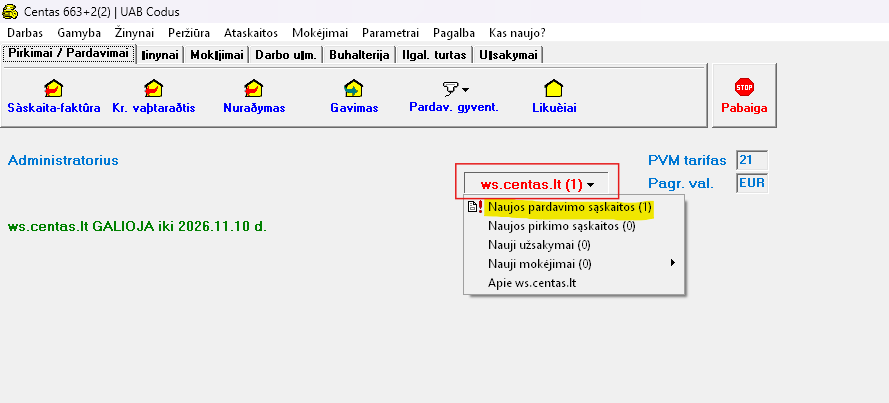Viewport: 889px width, 403px height.
Task: Click the PVM tarifas field showing 21
Action: tap(752, 160)
